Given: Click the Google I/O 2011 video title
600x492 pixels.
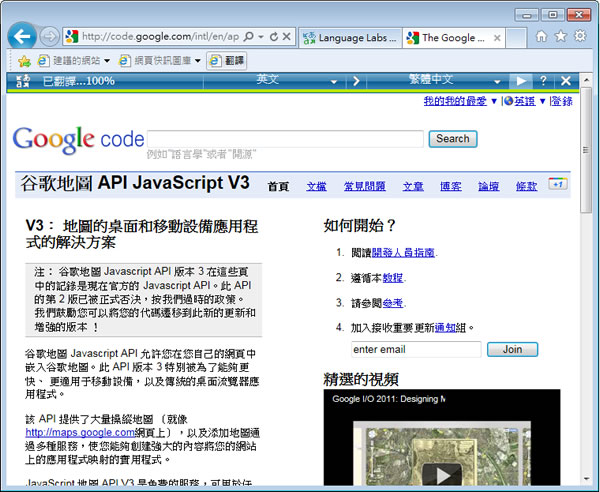Looking at the screenshot, I should (389, 399).
